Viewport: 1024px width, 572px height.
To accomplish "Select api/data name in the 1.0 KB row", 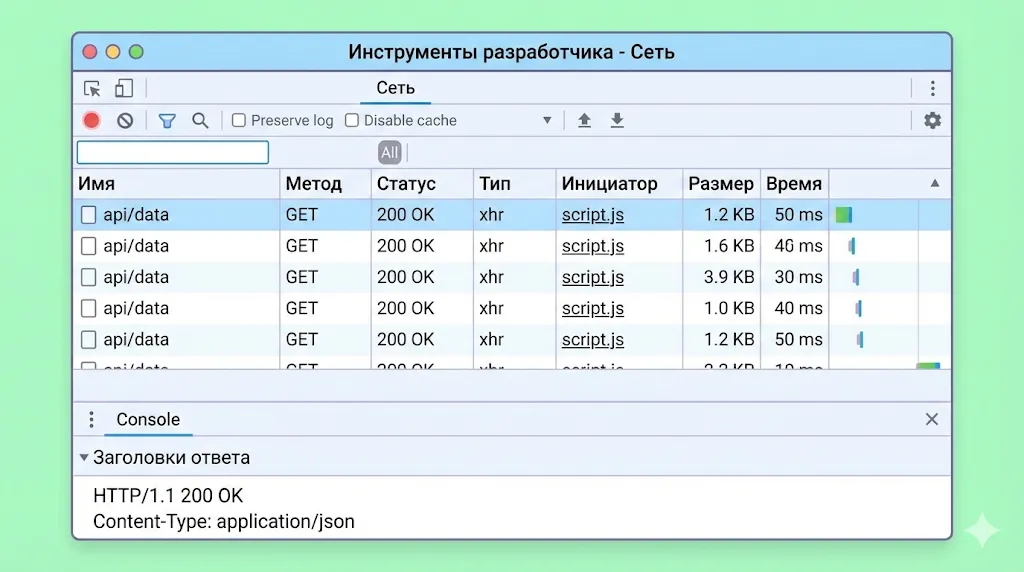I will coord(136,308).
